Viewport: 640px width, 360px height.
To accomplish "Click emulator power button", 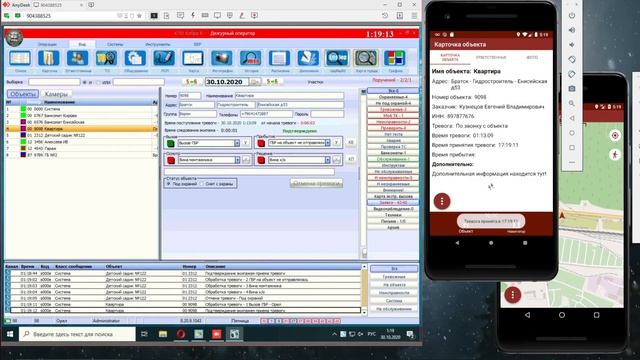I will [x=572, y=16].
